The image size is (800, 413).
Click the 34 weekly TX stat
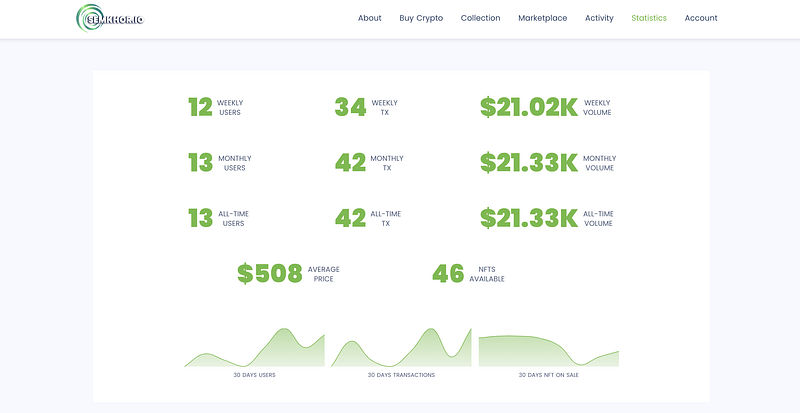click(350, 107)
